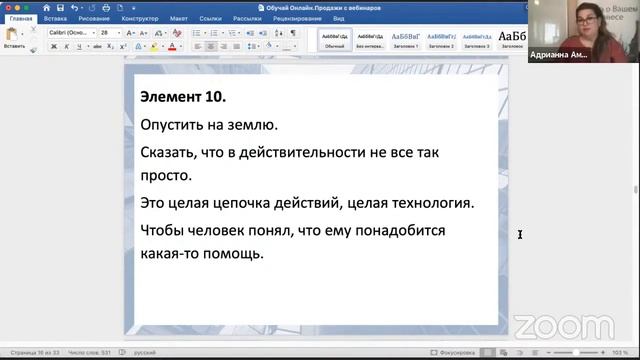Toggle Bold (Ж) formatting
Screen dimensions: 640x360
coord(53,47)
